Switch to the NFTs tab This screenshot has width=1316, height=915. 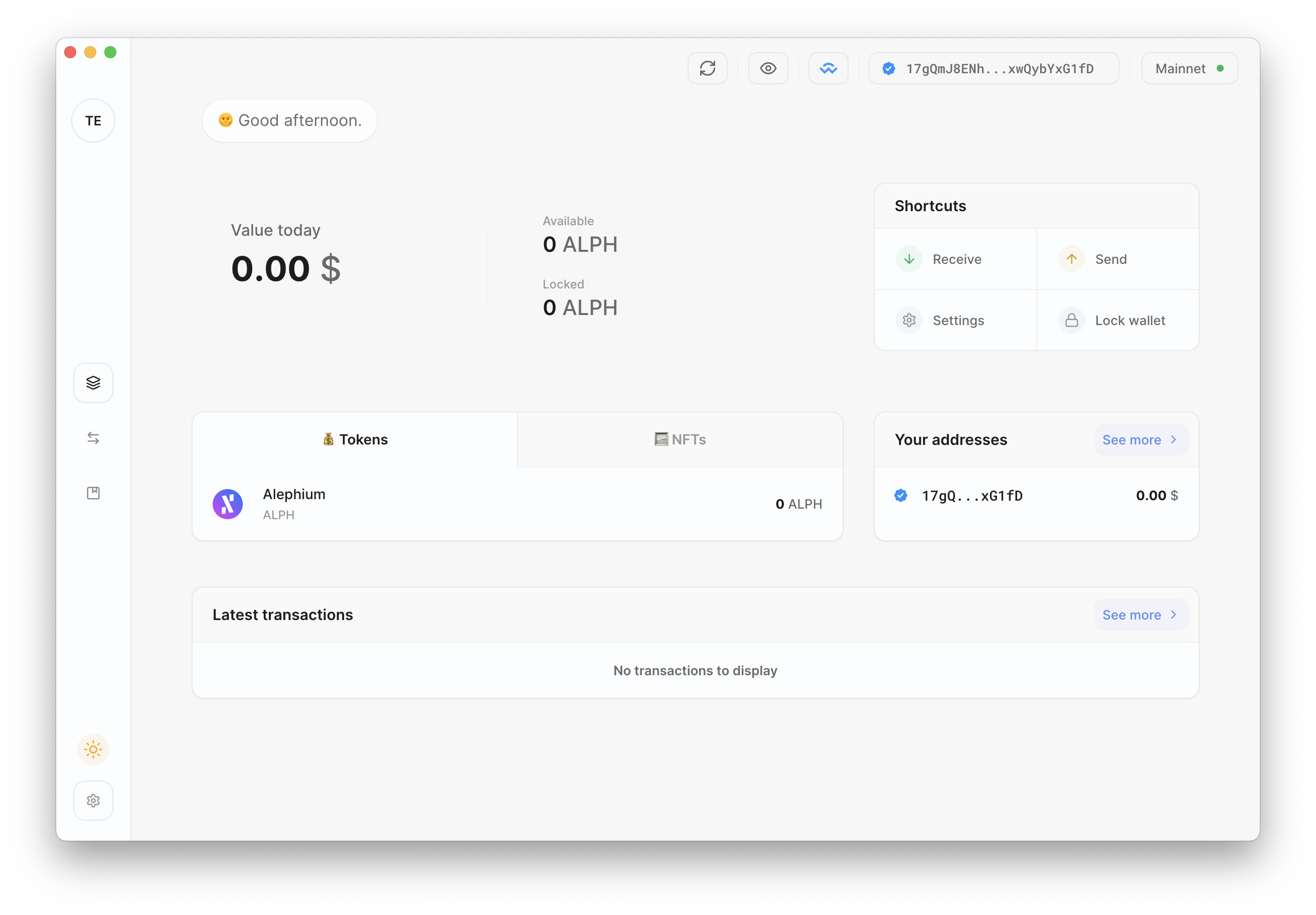tap(680, 440)
